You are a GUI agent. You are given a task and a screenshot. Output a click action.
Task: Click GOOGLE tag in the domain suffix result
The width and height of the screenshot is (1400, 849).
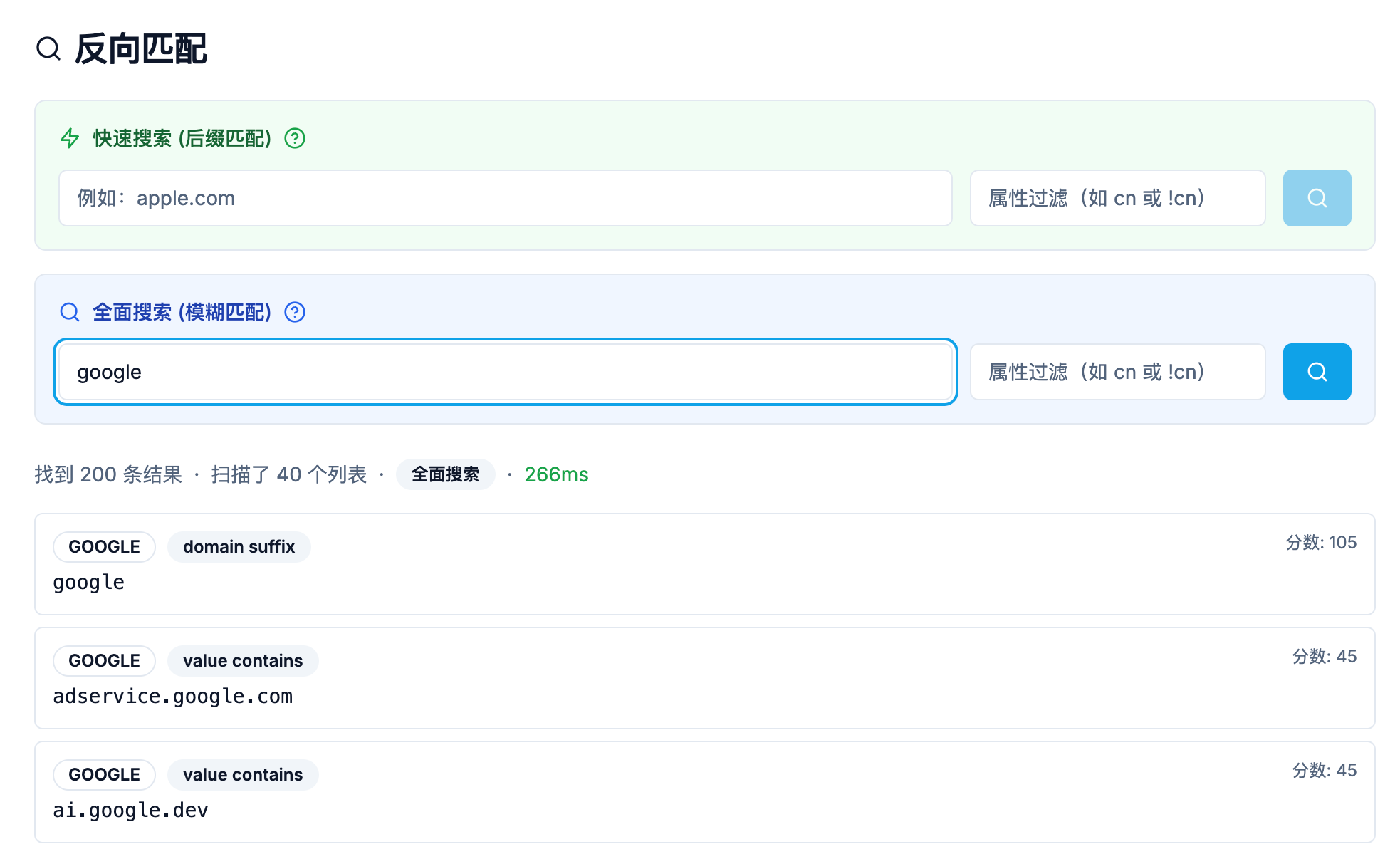pyautogui.click(x=104, y=547)
